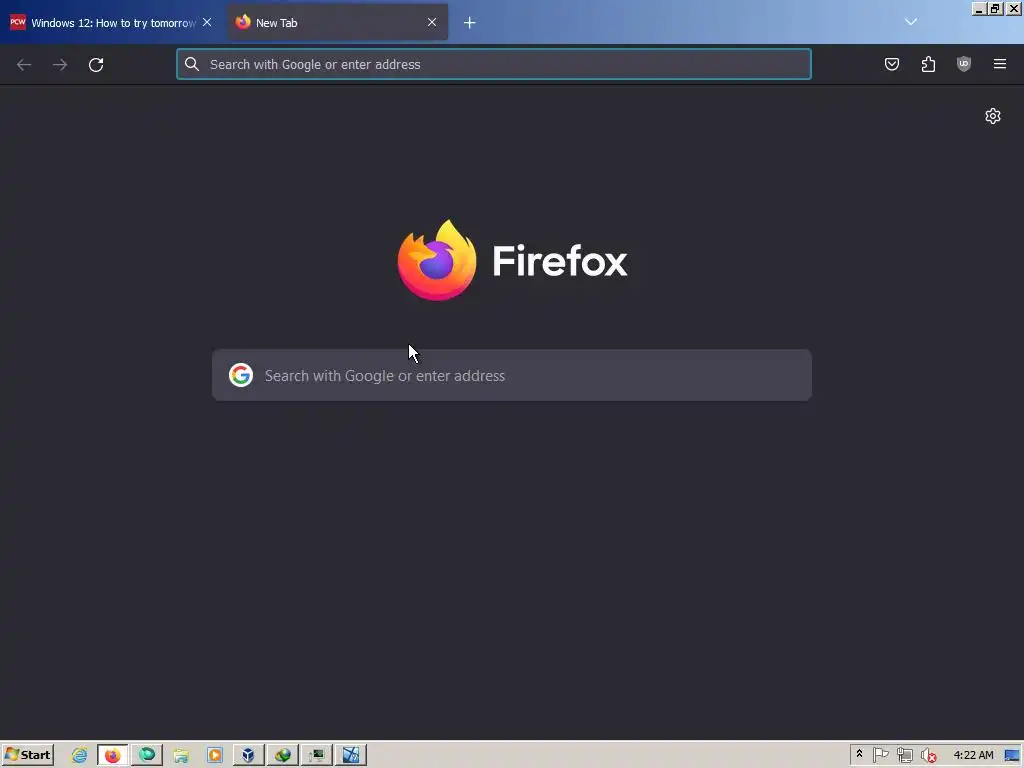Screen dimensions: 1024x768
Task: Open a new tab with plus button
Action: coord(470,23)
